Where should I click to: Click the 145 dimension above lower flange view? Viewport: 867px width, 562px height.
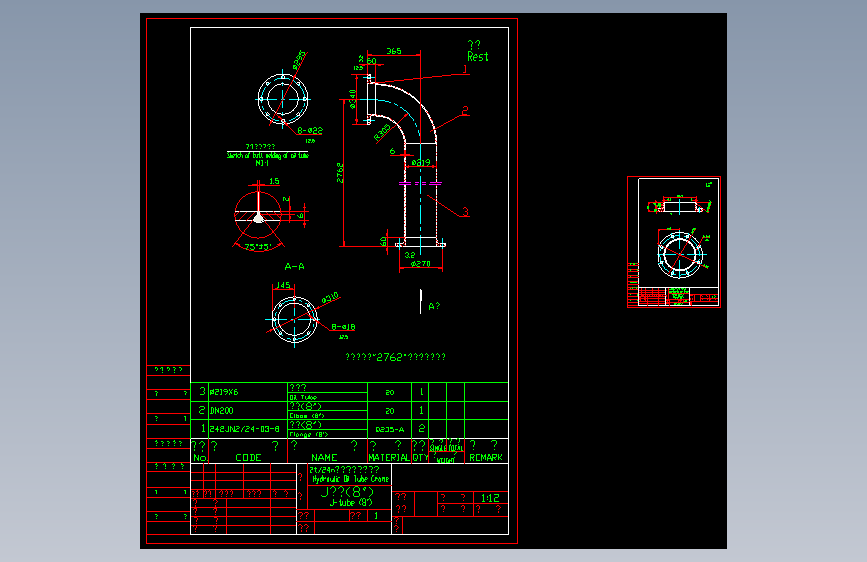(x=283, y=285)
